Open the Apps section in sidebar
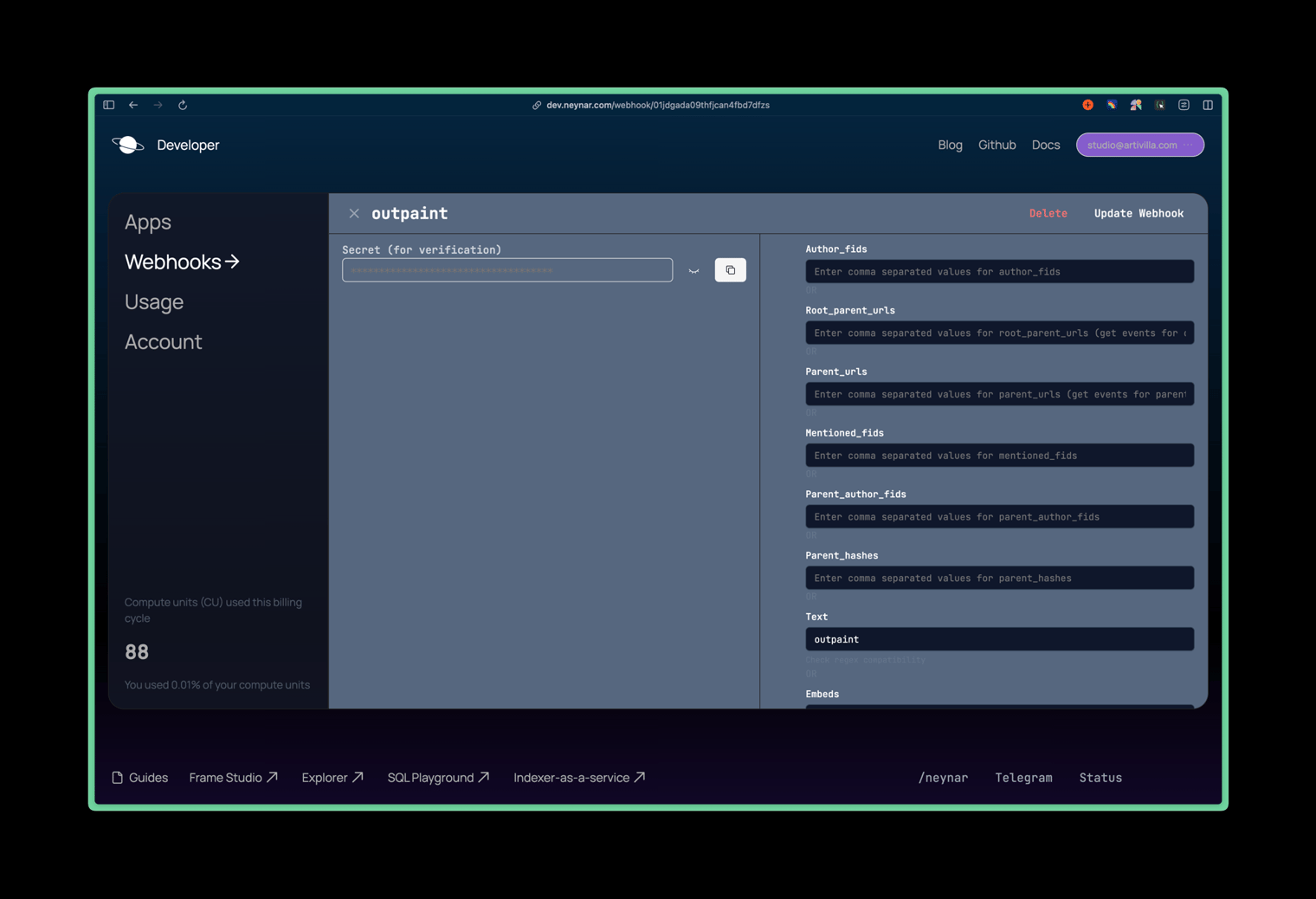This screenshot has width=1316, height=899. [x=148, y=222]
